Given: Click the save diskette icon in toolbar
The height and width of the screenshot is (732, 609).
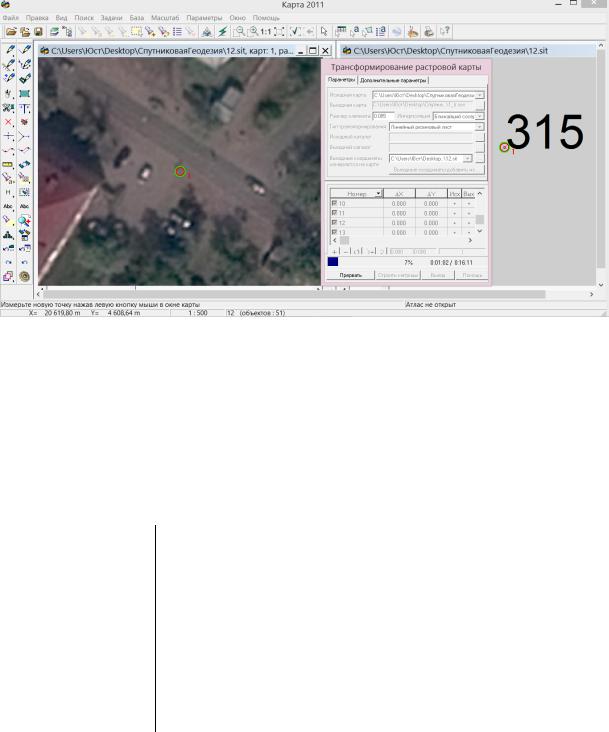Looking at the screenshot, I should tap(38, 32).
